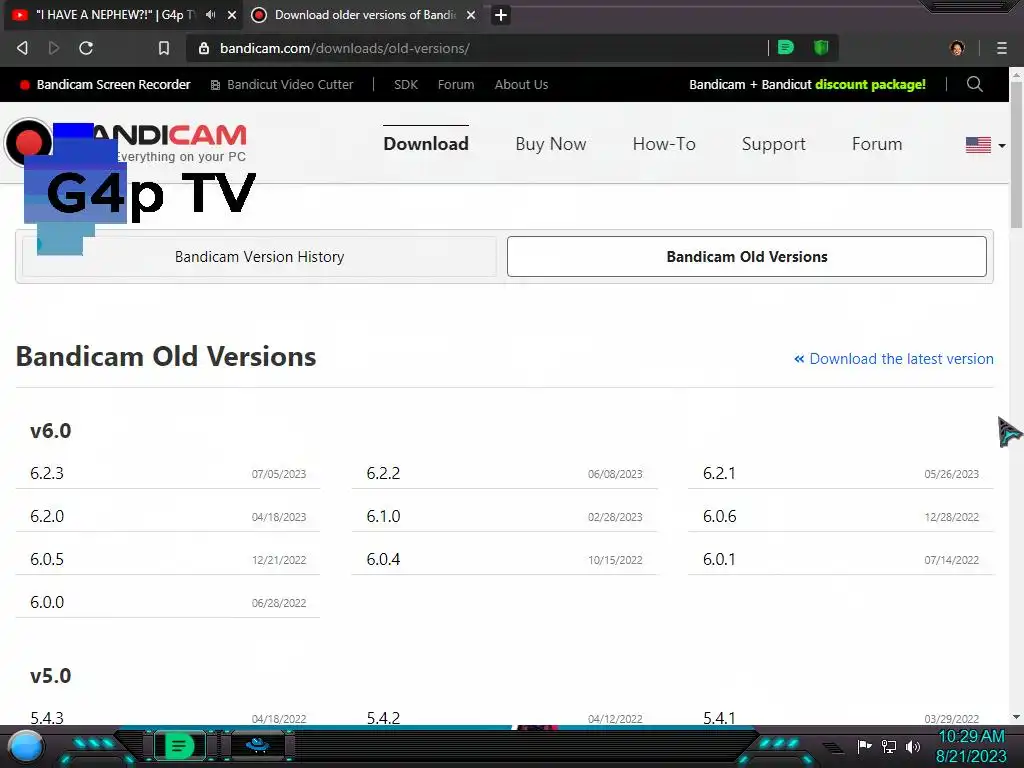
Task: Download version 5.4.2
Action: point(504,718)
